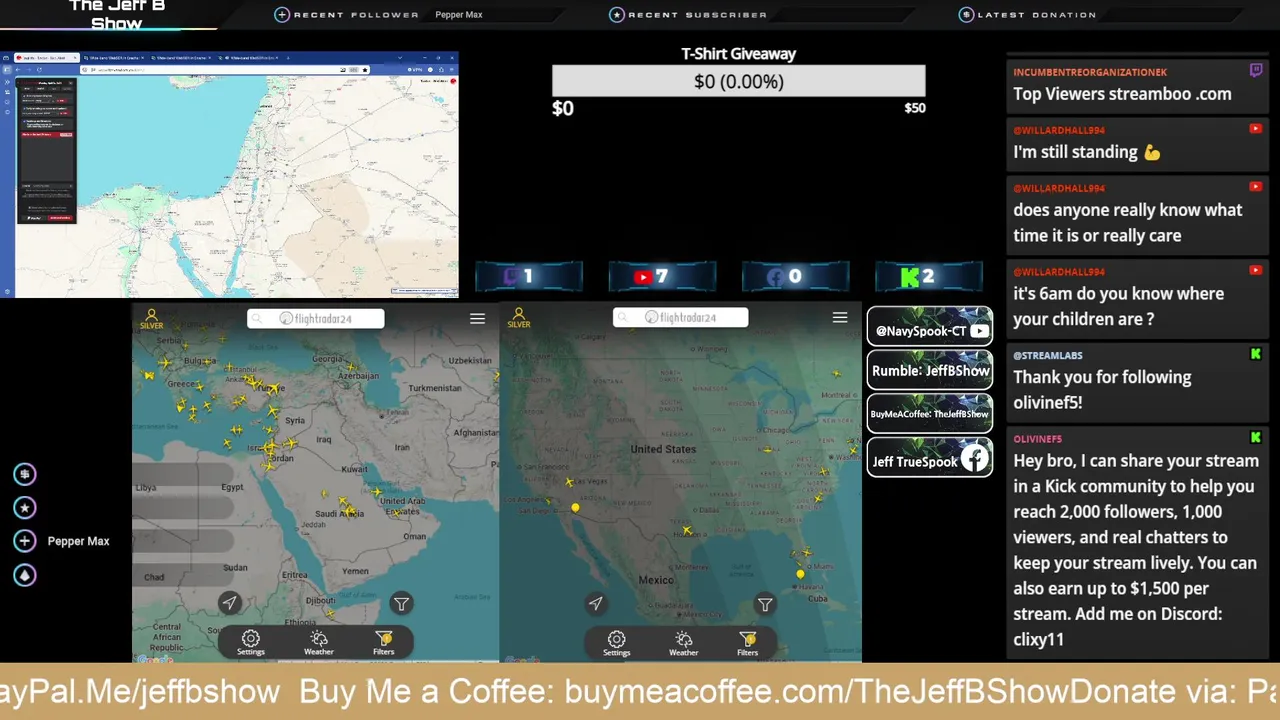Click the yellow marker near San Diego
This screenshot has height=720, width=1280.
coord(575,508)
